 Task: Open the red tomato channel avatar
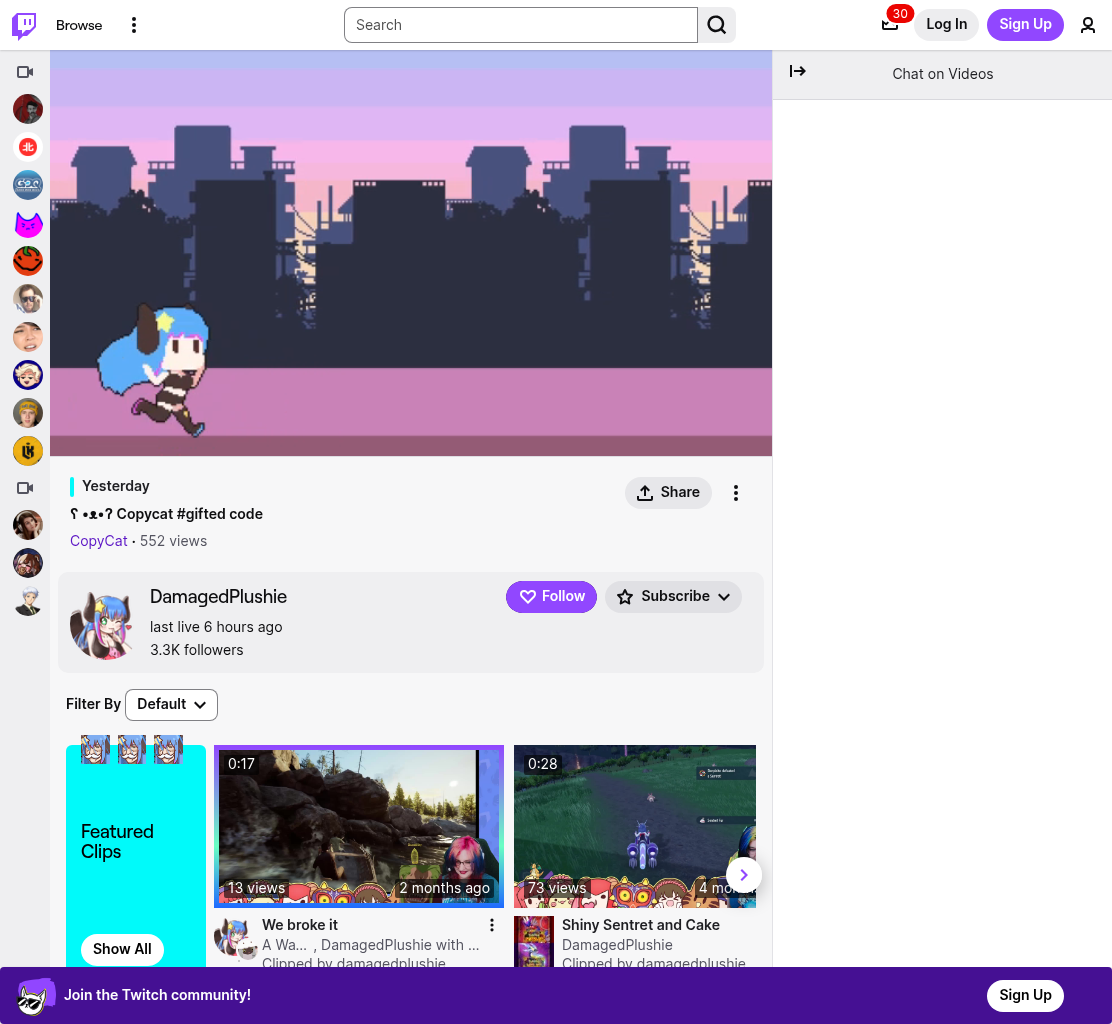28,261
